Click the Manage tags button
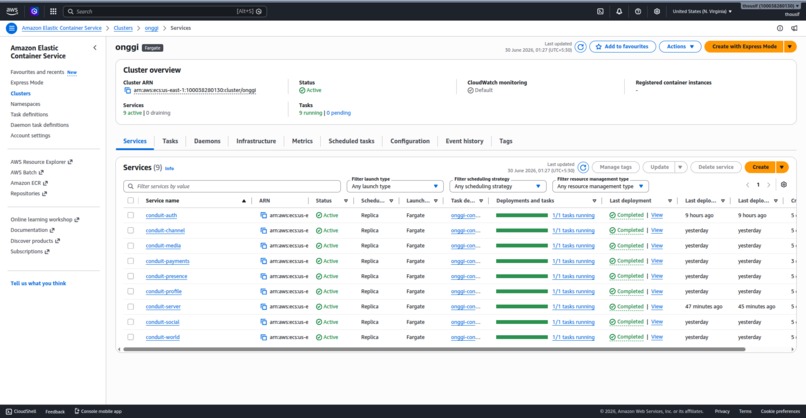 pos(616,167)
